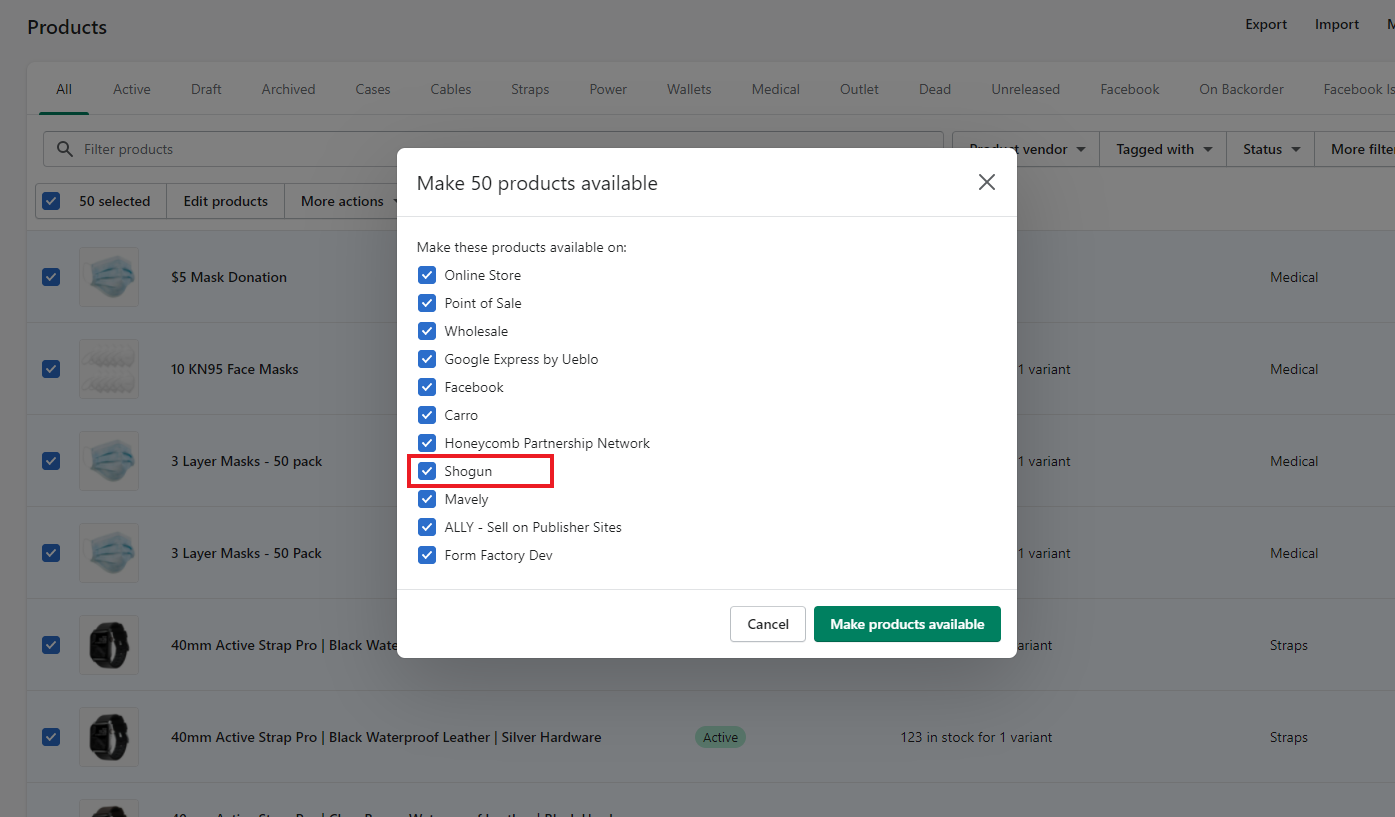Open 3 Layer Masks - 50 pack product name
This screenshot has height=817, width=1395.
(x=247, y=461)
